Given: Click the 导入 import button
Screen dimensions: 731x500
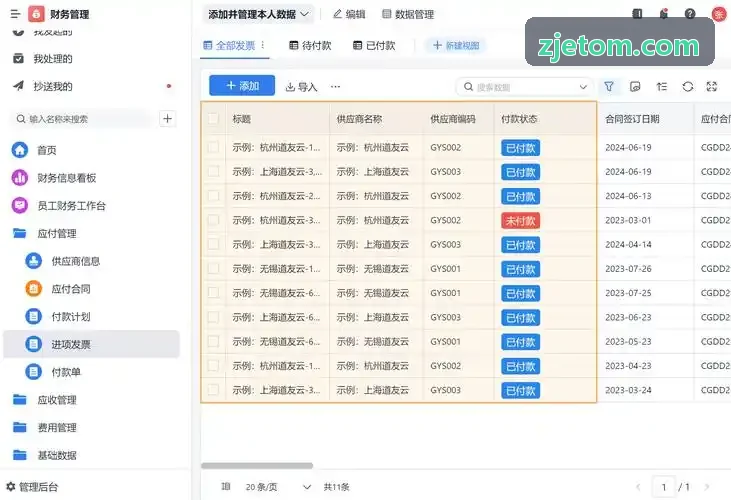Looking at the screenshot, I should [x=301, y=87].
